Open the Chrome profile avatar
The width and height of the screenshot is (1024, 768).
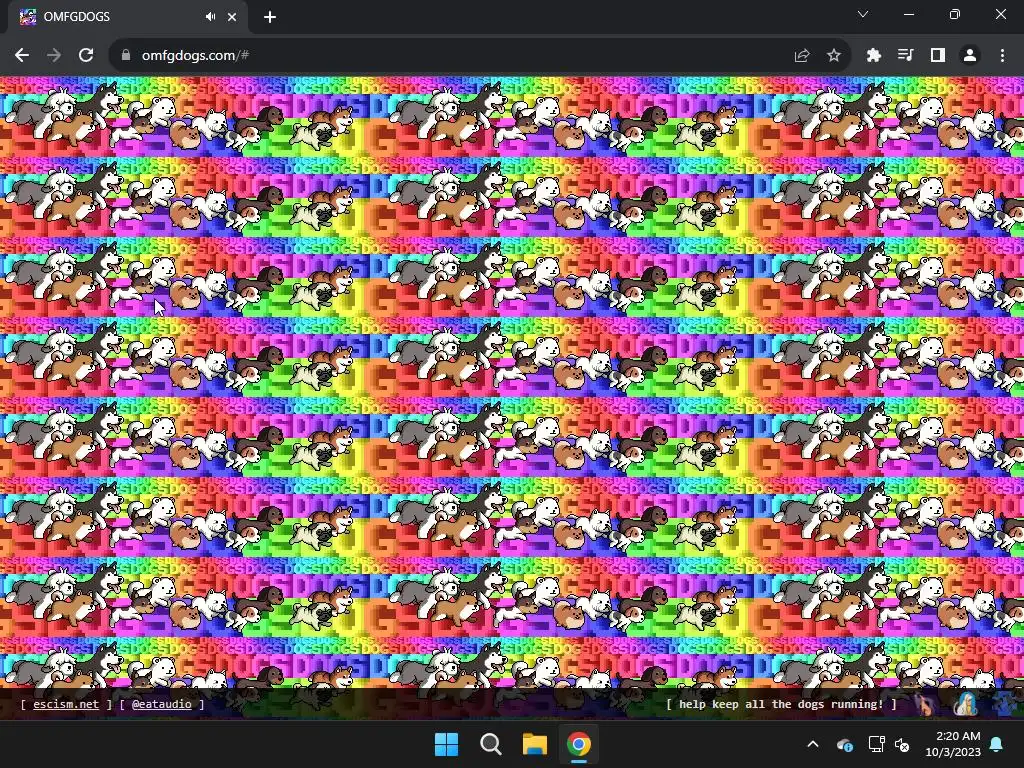(970, 56)
